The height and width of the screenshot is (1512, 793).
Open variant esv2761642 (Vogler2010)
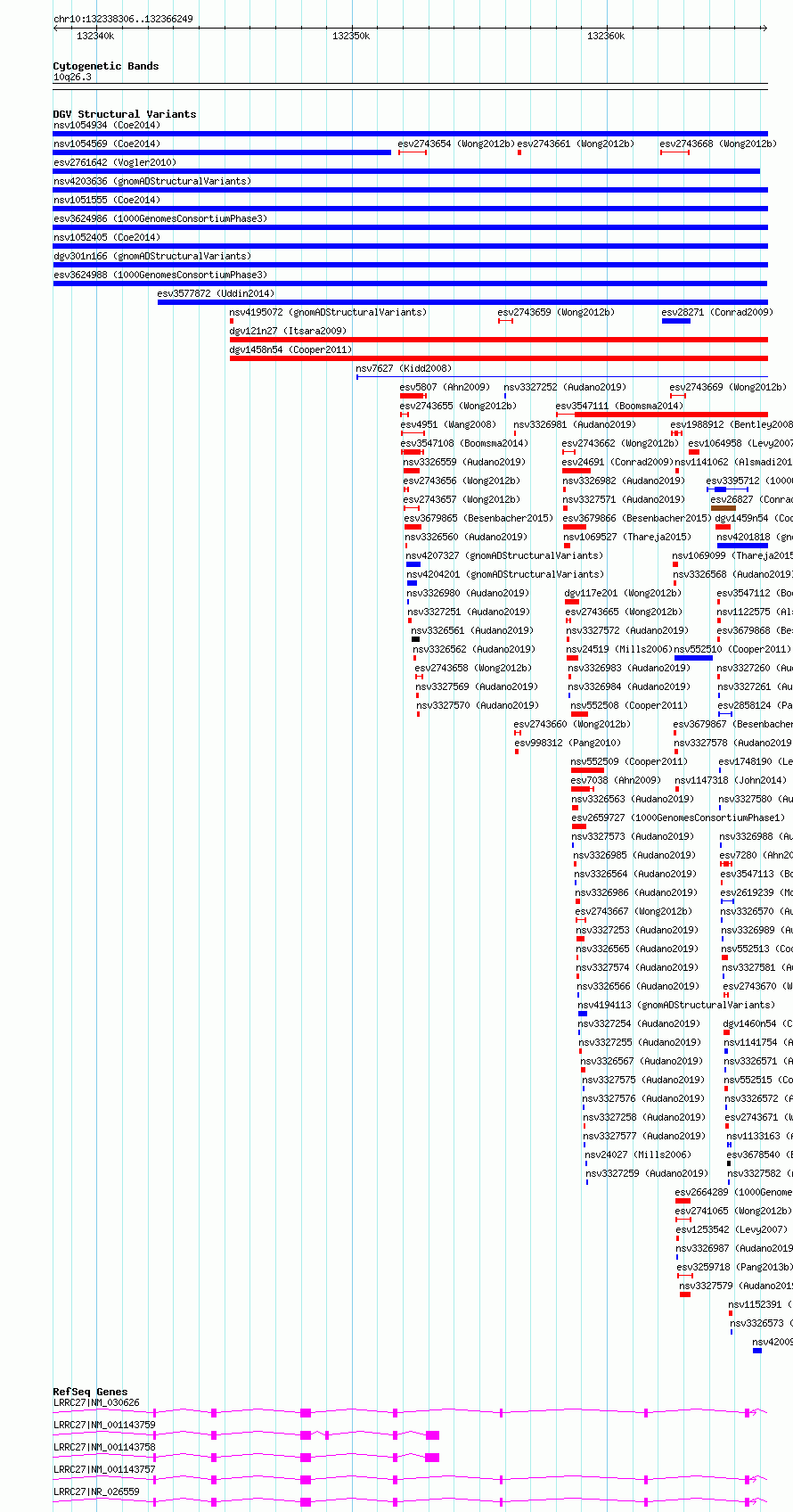[x=115, y=162]
